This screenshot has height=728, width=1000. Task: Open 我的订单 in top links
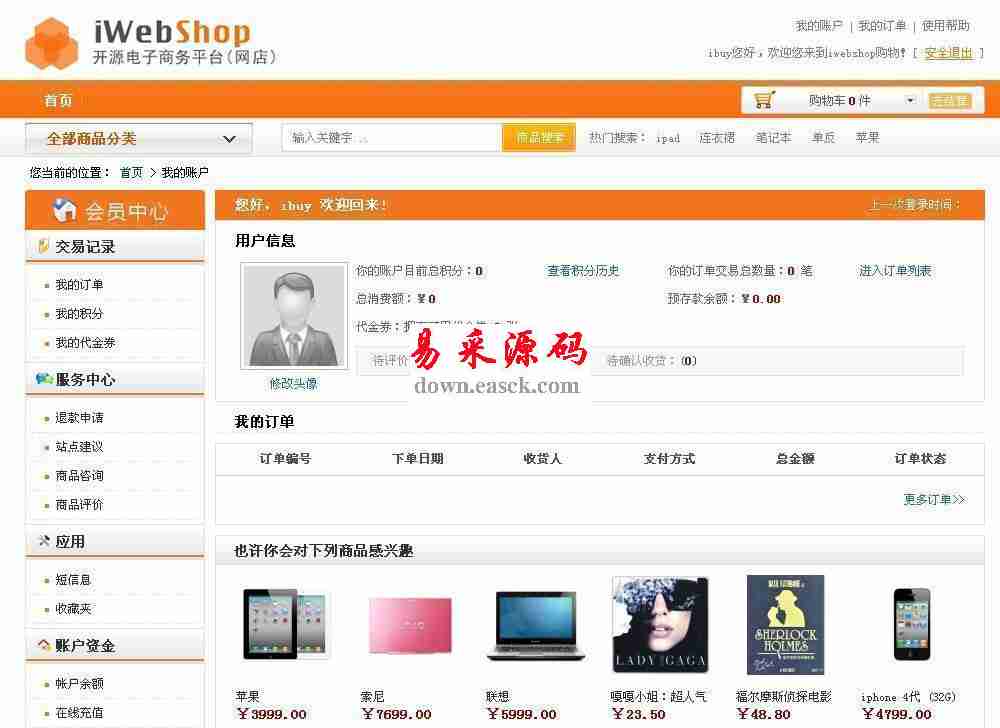(x=882, y=25)
